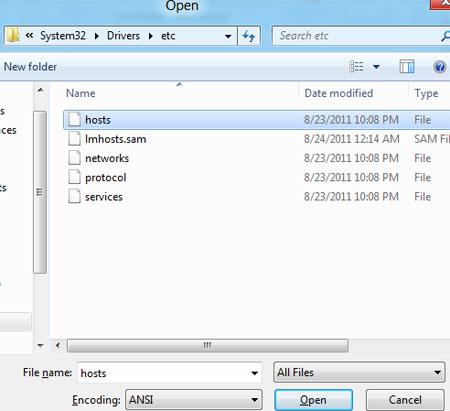The height and width of the screenshot is (411, 450).
Task: Select the protocol file name
Action: coord(106,178)
